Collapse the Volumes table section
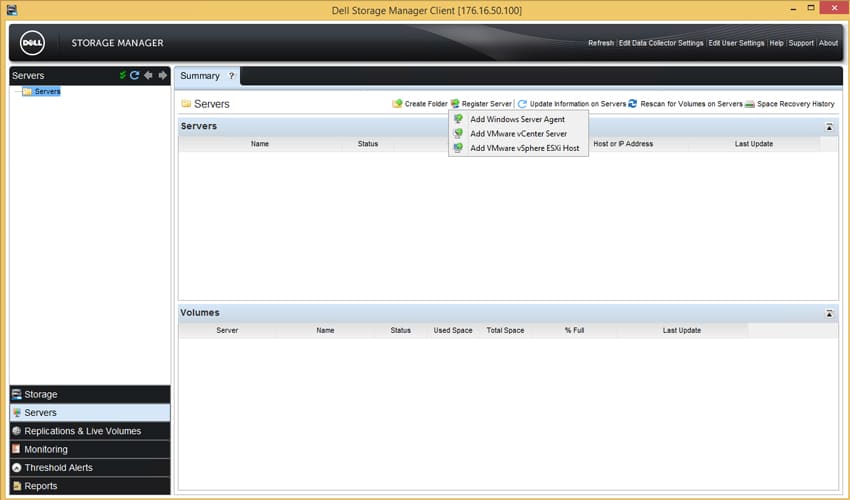This screenshot has height=500, width=850. click(829, 313)
